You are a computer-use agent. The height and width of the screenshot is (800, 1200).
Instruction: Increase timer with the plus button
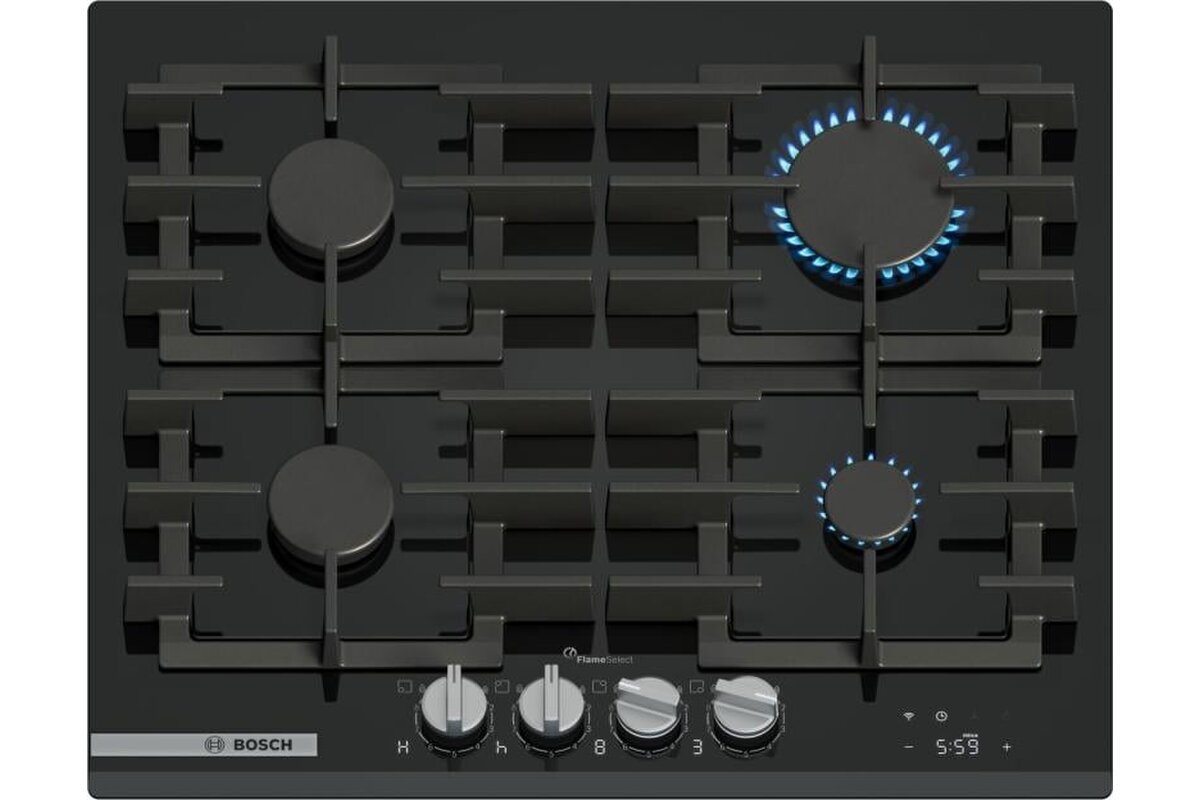click(x=1006, y=746)
